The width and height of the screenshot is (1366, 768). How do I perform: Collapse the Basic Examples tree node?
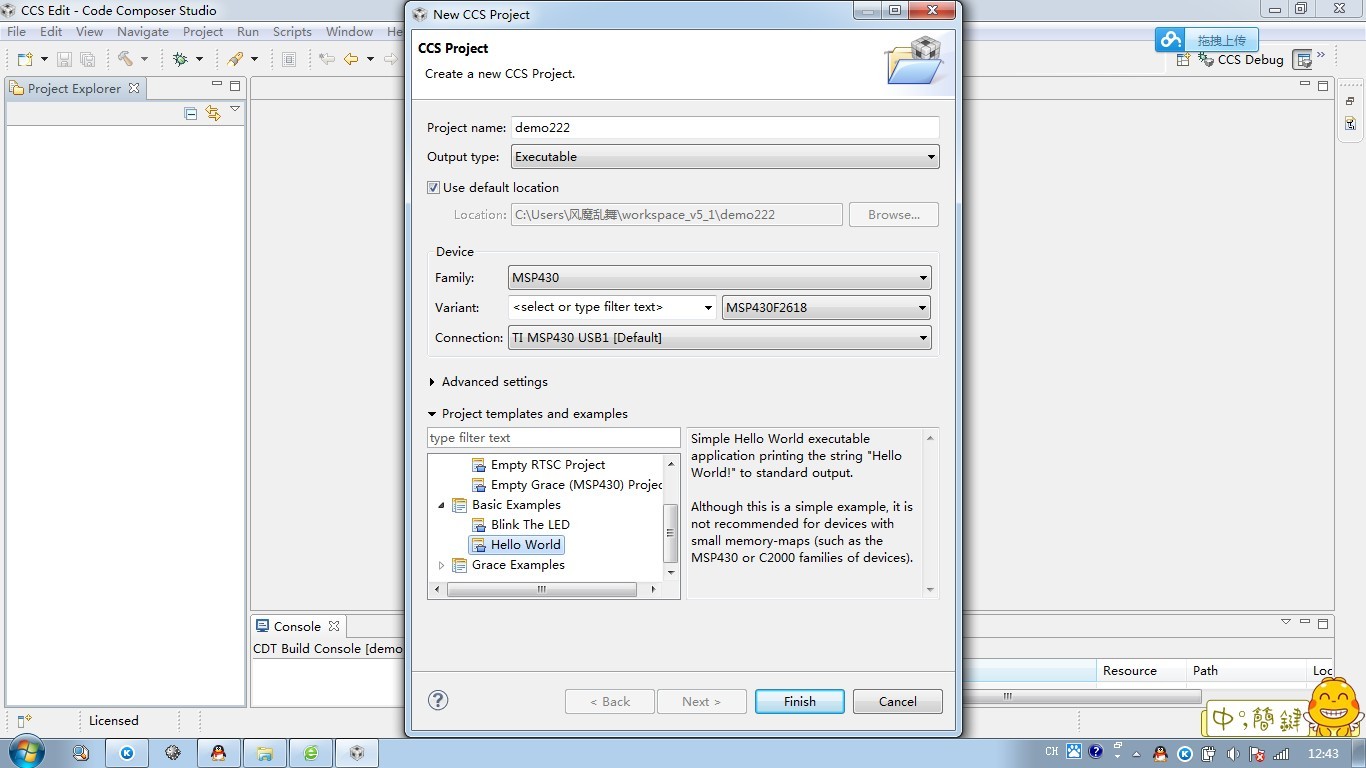coord(441,505)
